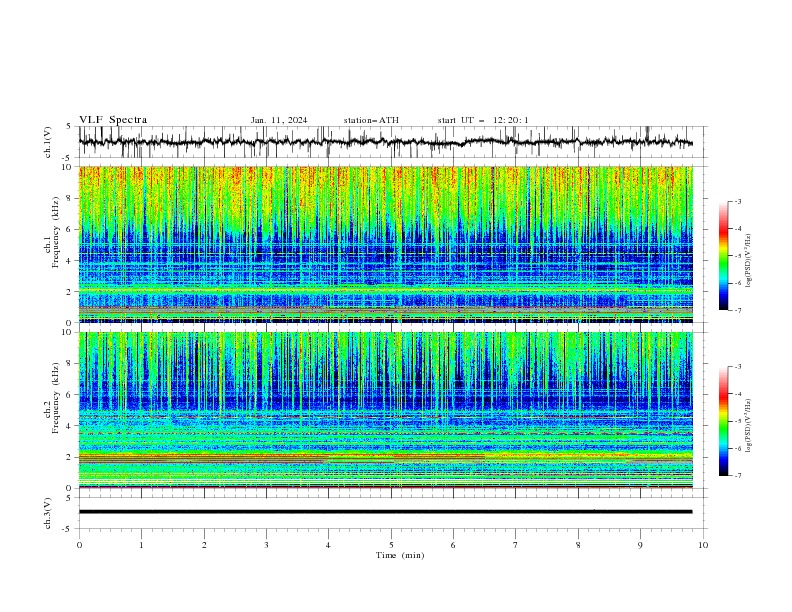Viewport: 792px width, 612px height.
Task: Click time-axis tick label '3'
Action: coord(266,545)
